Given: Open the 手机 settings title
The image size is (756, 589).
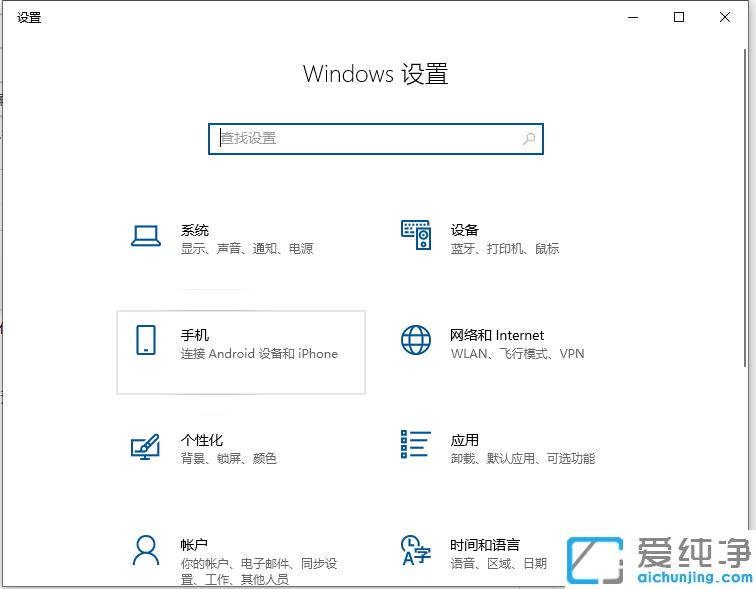Looking at the screenshot, I should pos(195,335).
